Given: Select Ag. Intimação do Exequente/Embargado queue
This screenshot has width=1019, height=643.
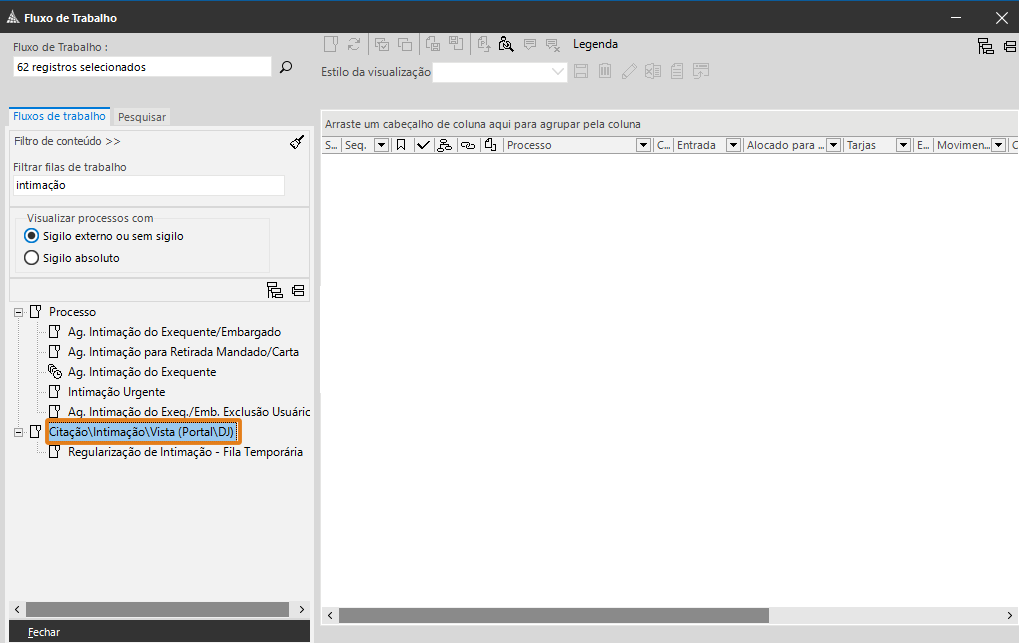Looking at the screenshot, I should [174, 332].
